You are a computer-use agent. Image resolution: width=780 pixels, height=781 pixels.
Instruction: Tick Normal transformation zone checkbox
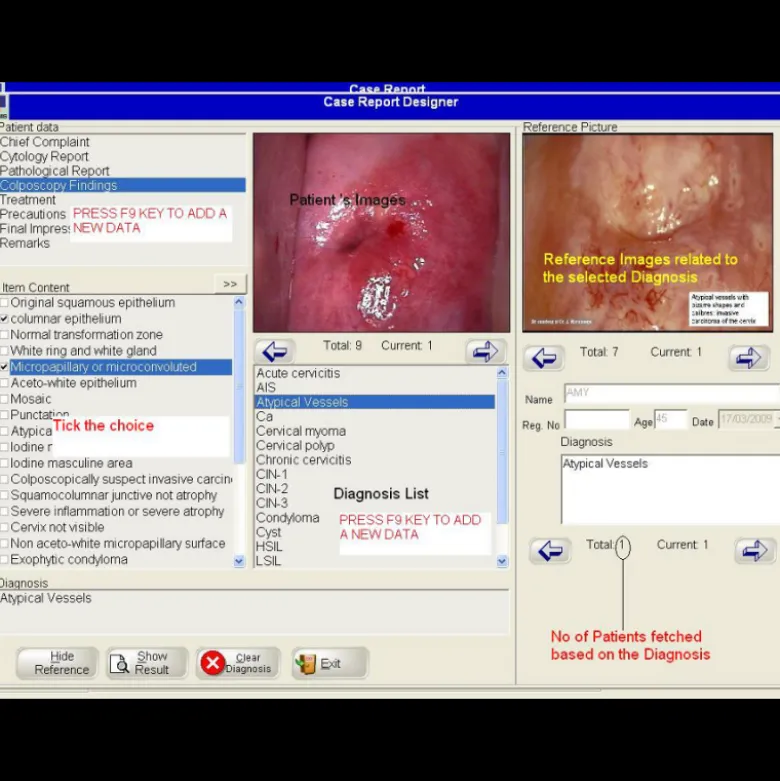tap(4, 334)
